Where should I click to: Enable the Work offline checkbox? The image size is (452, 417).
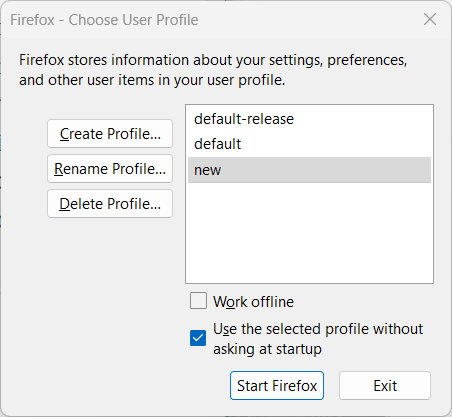coord(198,301)
